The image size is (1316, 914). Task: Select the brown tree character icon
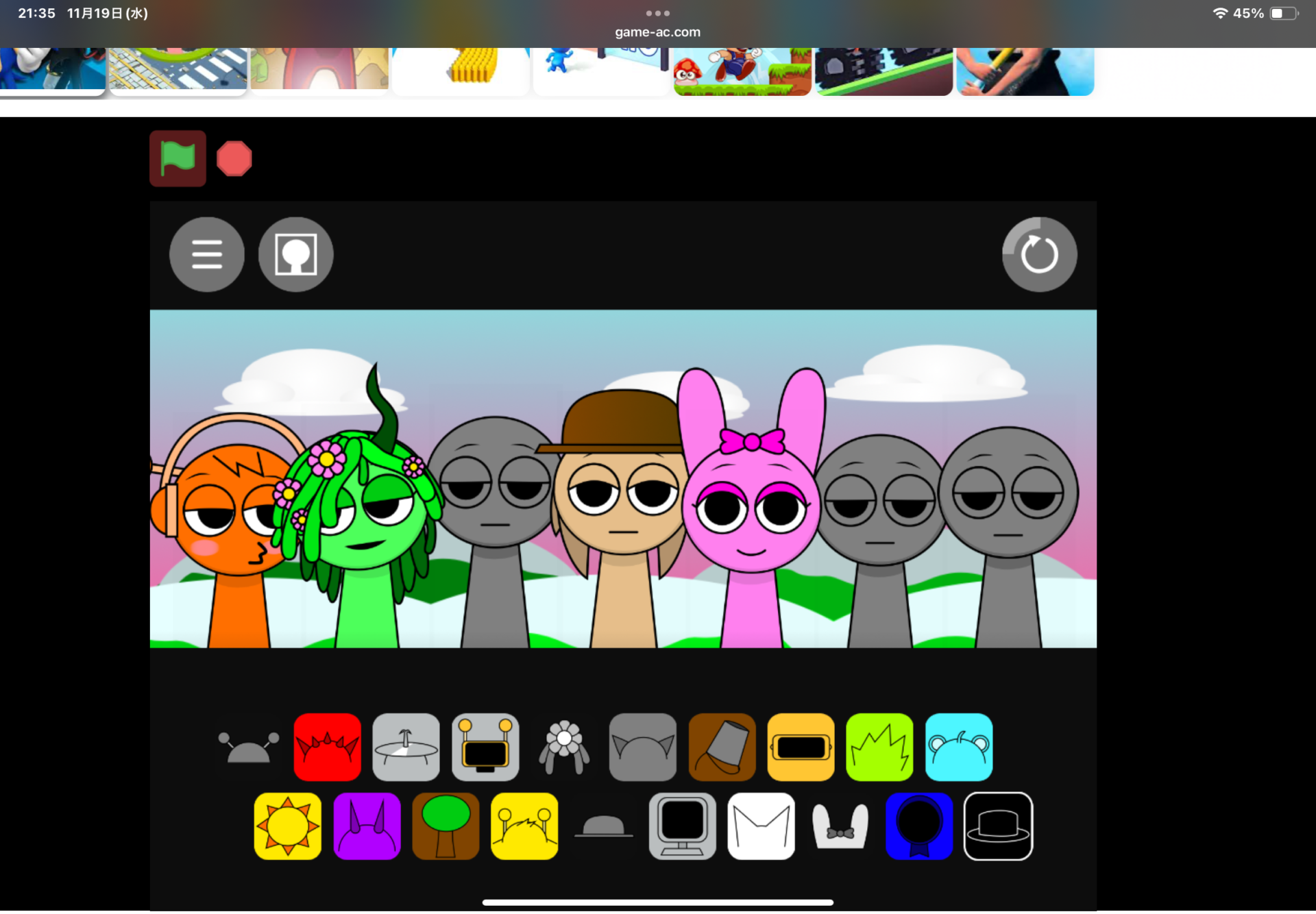[x=446, y=826]
